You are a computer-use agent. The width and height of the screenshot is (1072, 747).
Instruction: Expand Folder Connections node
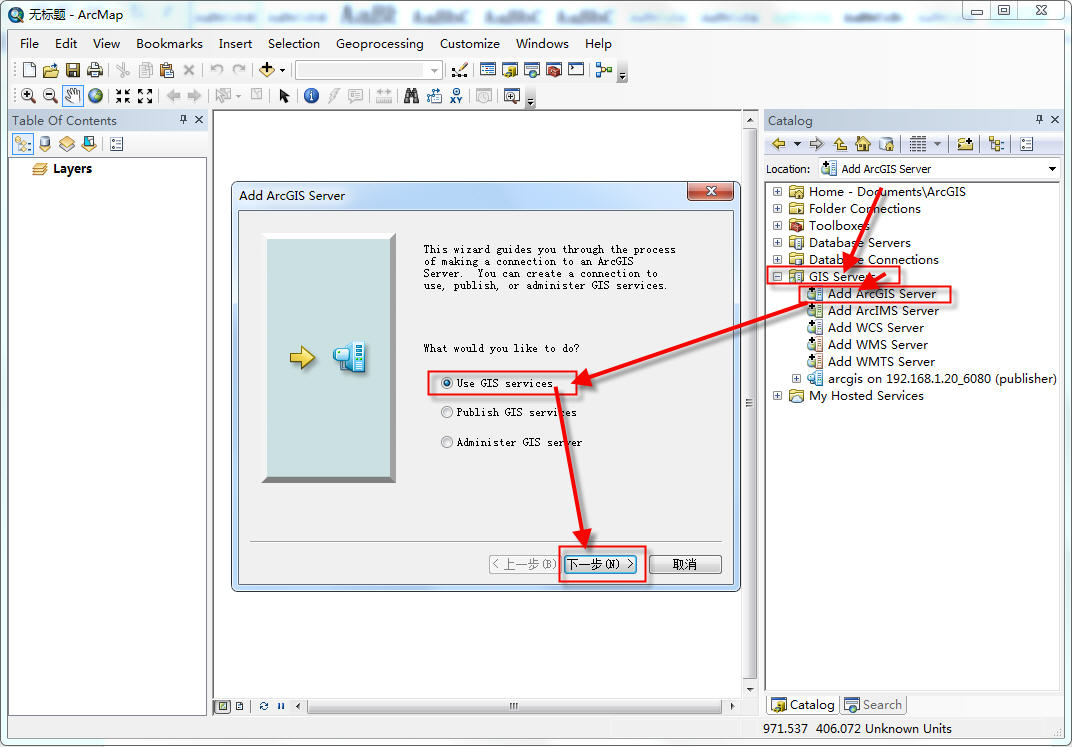point(777,208)
